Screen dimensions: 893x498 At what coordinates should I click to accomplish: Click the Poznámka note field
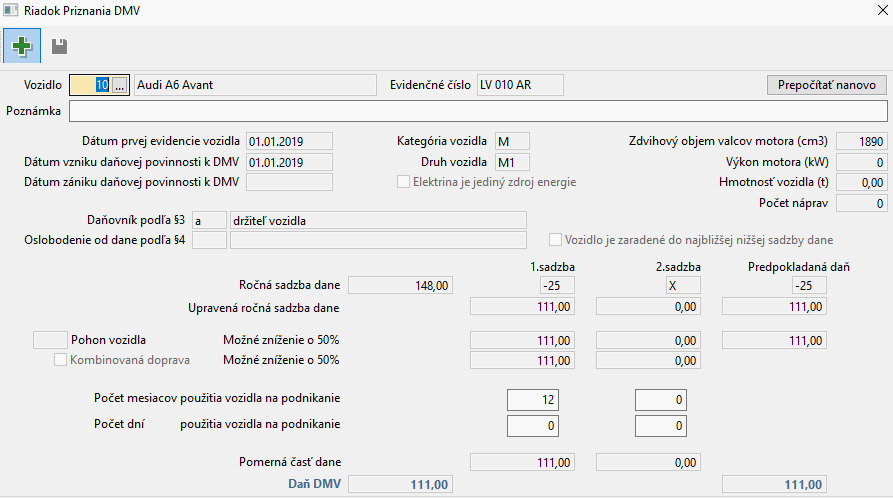[x=478, y=111]
